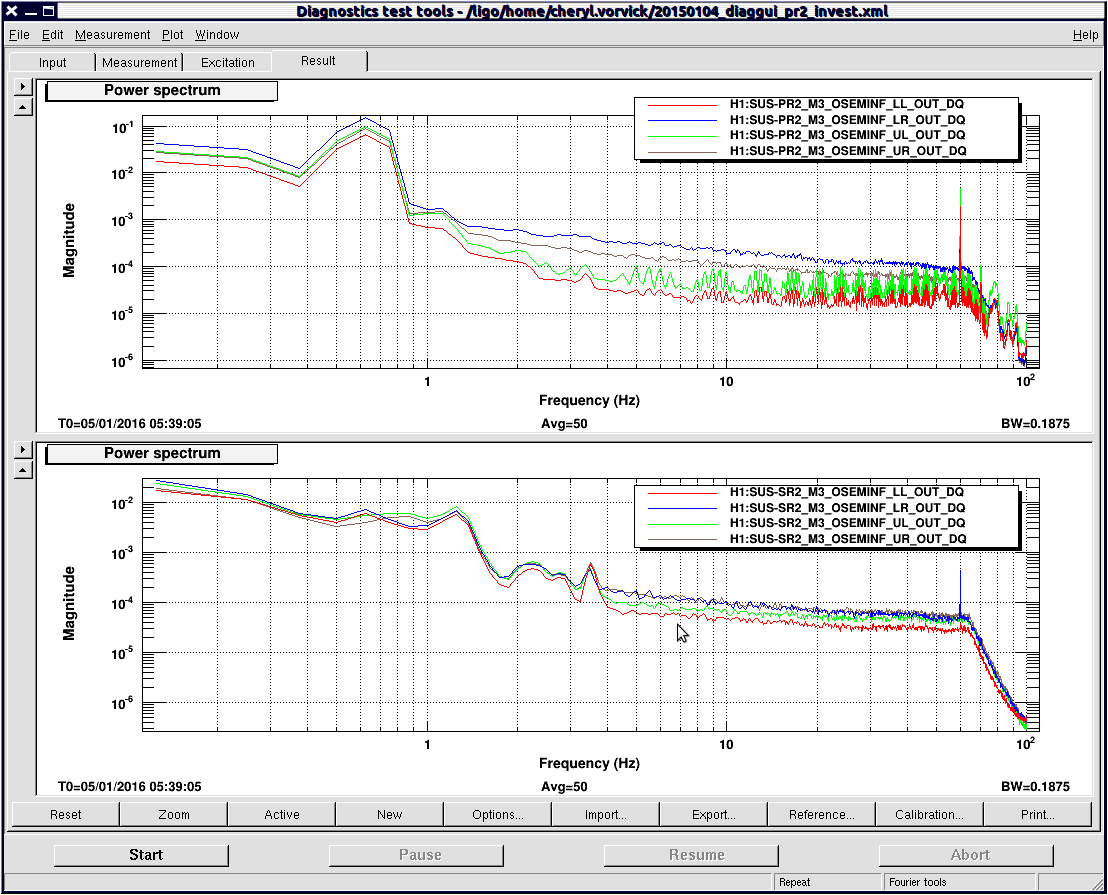Click the Resume button
The image size is (1108, 895).
691,855
